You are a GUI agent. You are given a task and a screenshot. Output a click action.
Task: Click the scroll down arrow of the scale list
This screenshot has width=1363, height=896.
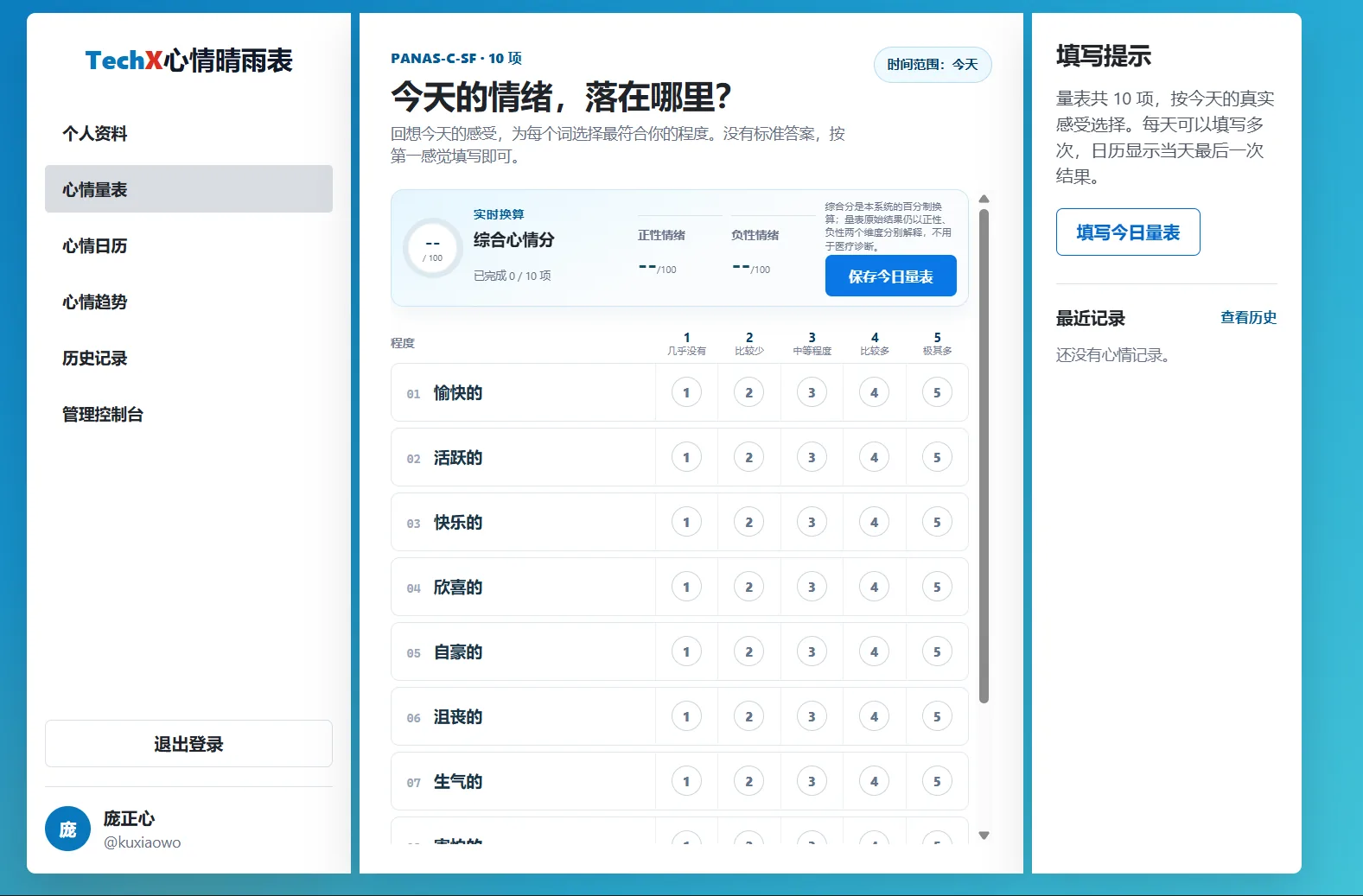pyautogui.click(x=984, y=836)
